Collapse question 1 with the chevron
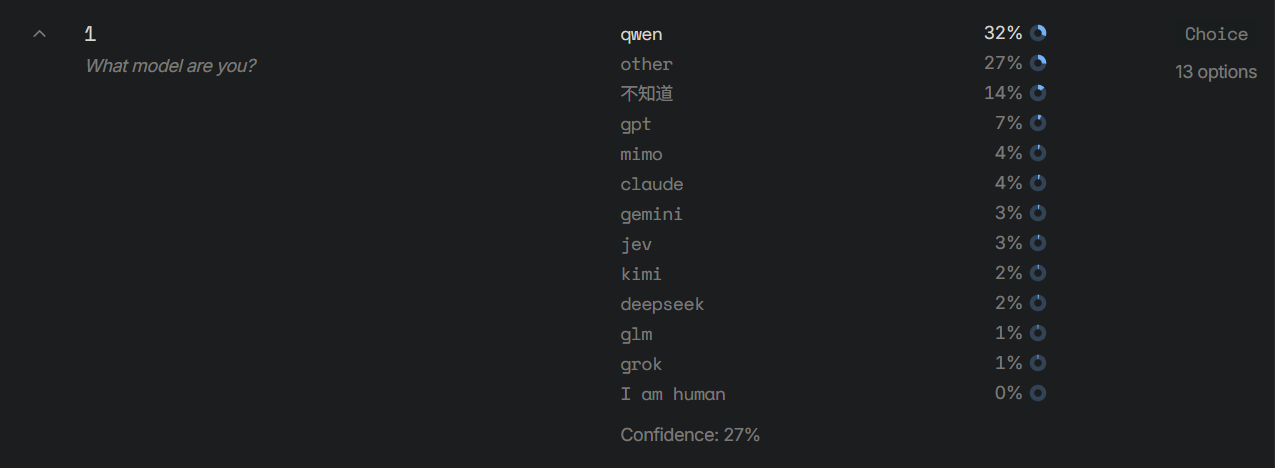The image size is (1275, 468). pyautogui.click(x=39, y=34)
